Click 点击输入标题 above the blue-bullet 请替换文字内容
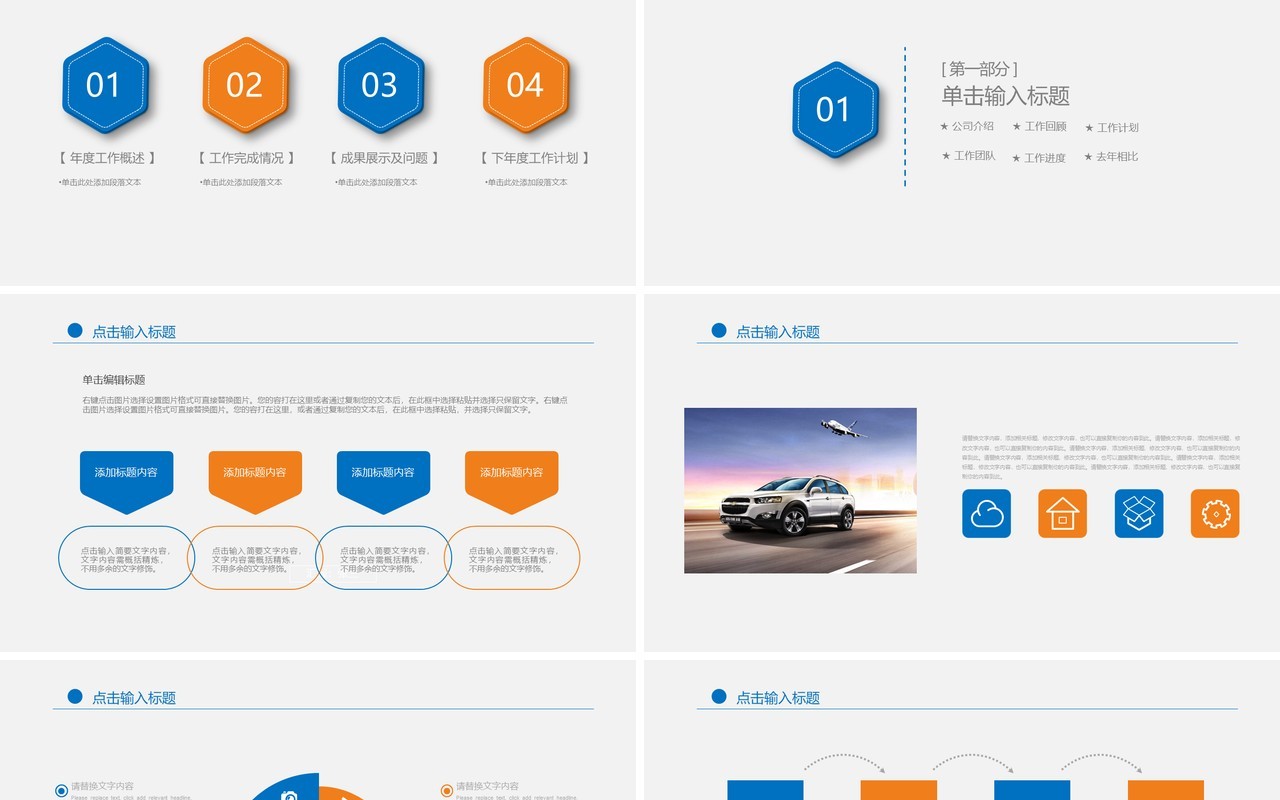The width and height of the screenshot is (1280, 800). [134, 698]
